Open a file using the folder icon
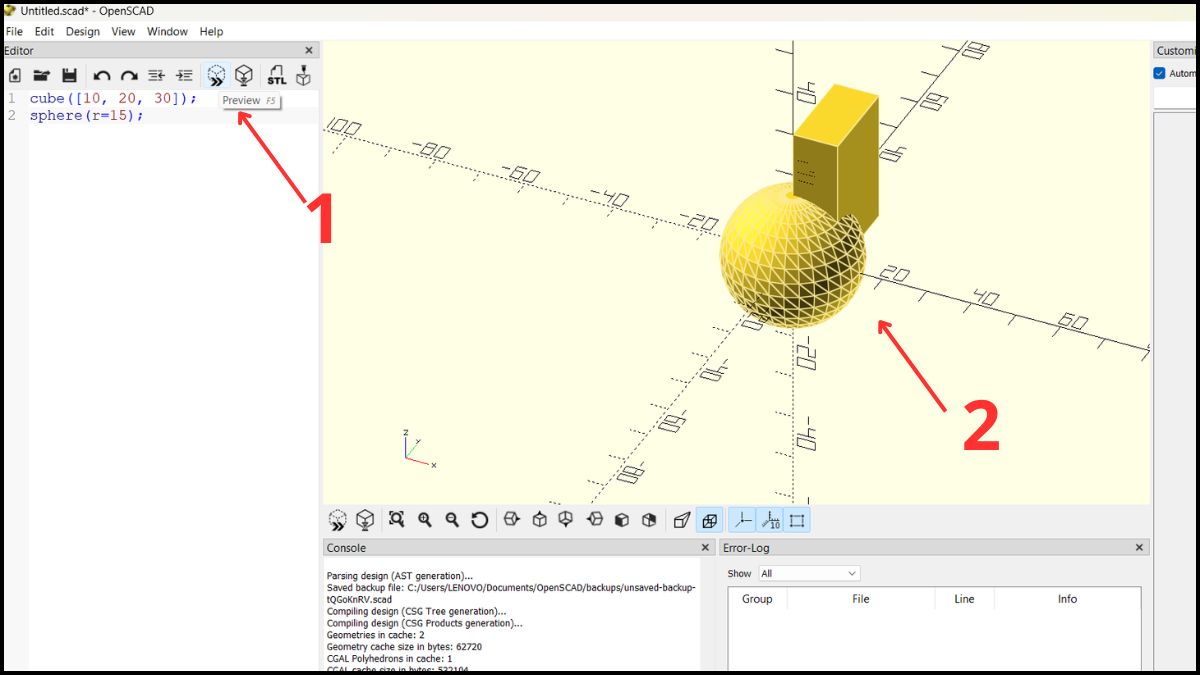 tap(42, 75)
